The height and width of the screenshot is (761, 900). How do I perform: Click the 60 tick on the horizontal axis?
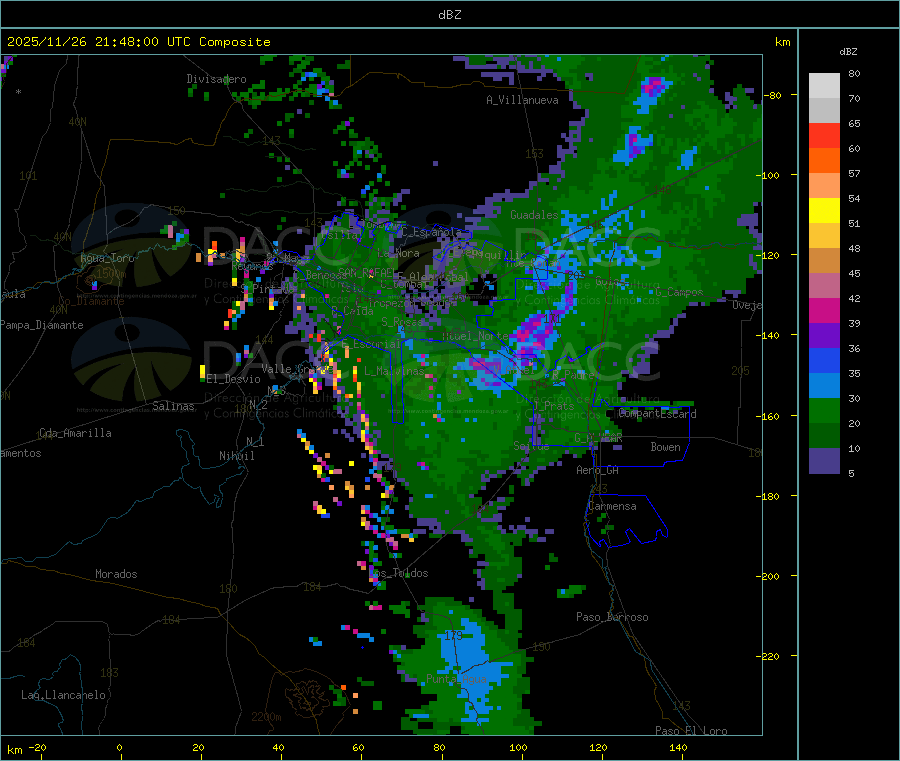coord(358,747)
